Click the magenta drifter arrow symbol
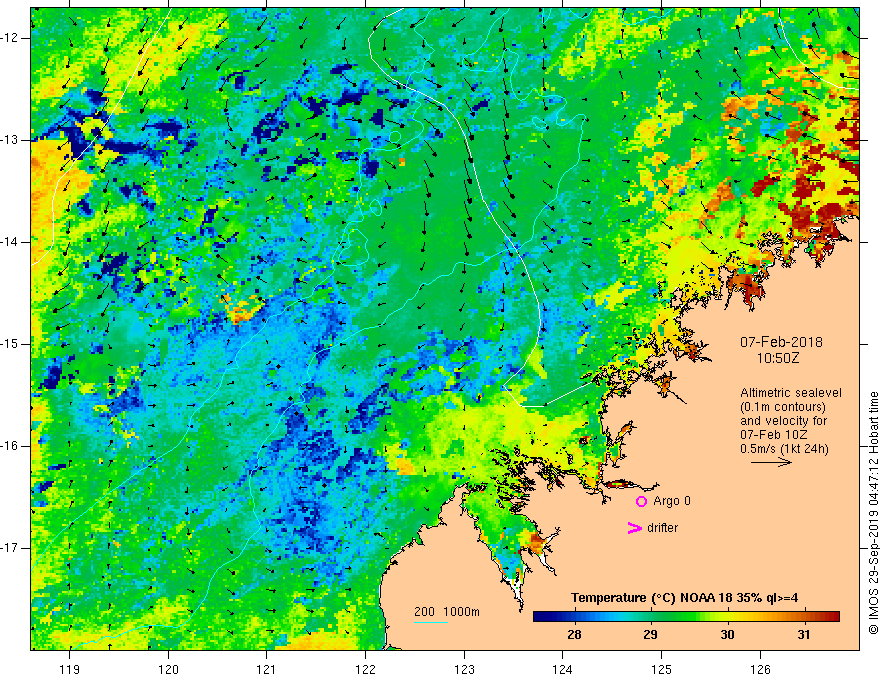This screenshot has width=880, height=680. [635, 528]
